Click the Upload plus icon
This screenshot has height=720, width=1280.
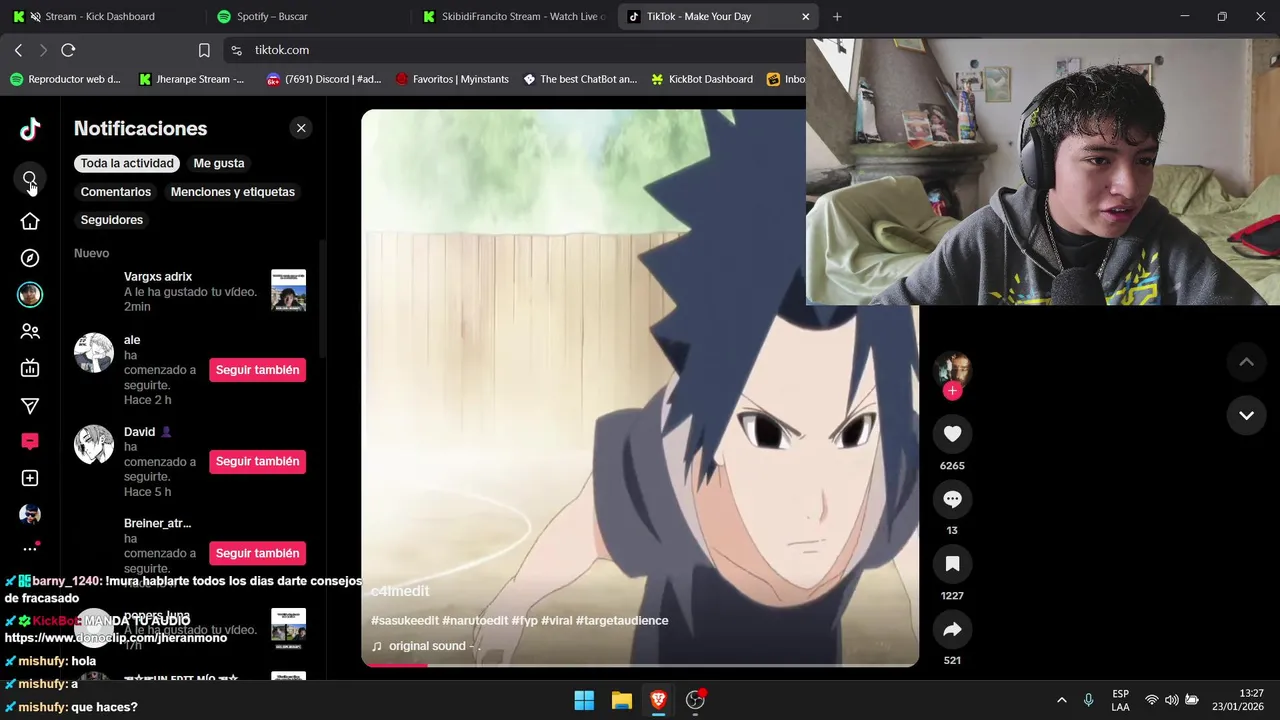(30, 478)
